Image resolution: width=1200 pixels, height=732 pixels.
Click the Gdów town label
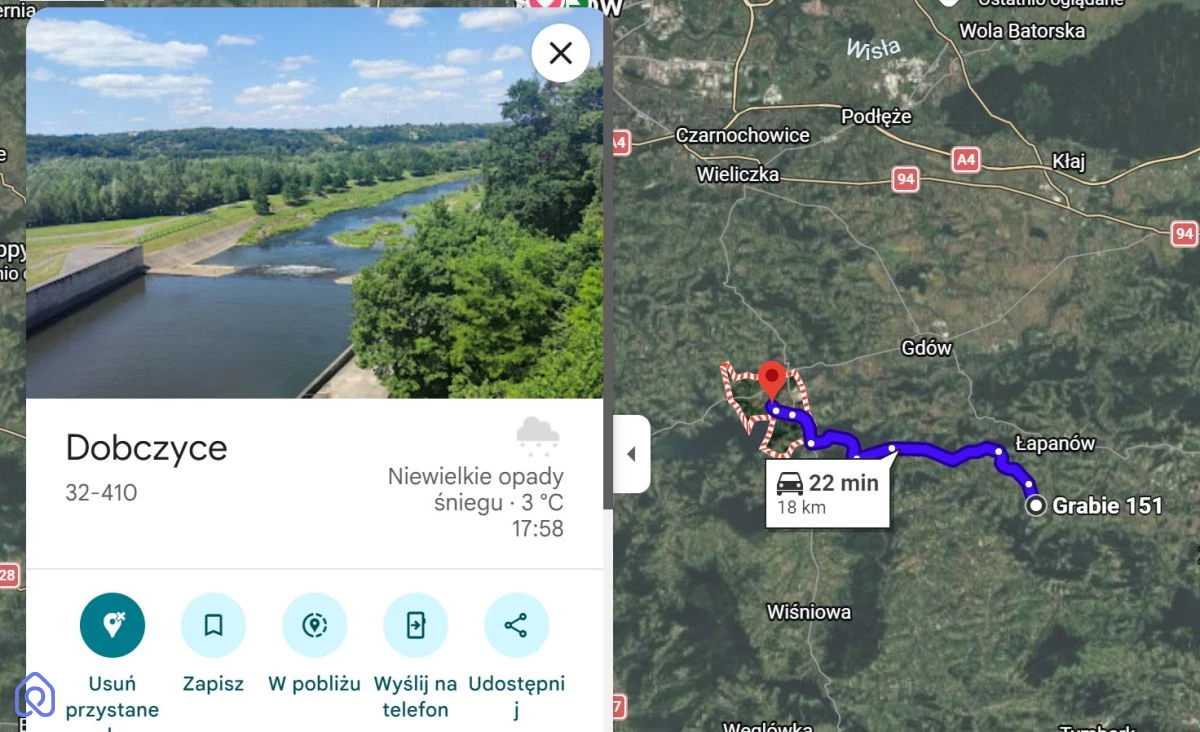(927, 348)
